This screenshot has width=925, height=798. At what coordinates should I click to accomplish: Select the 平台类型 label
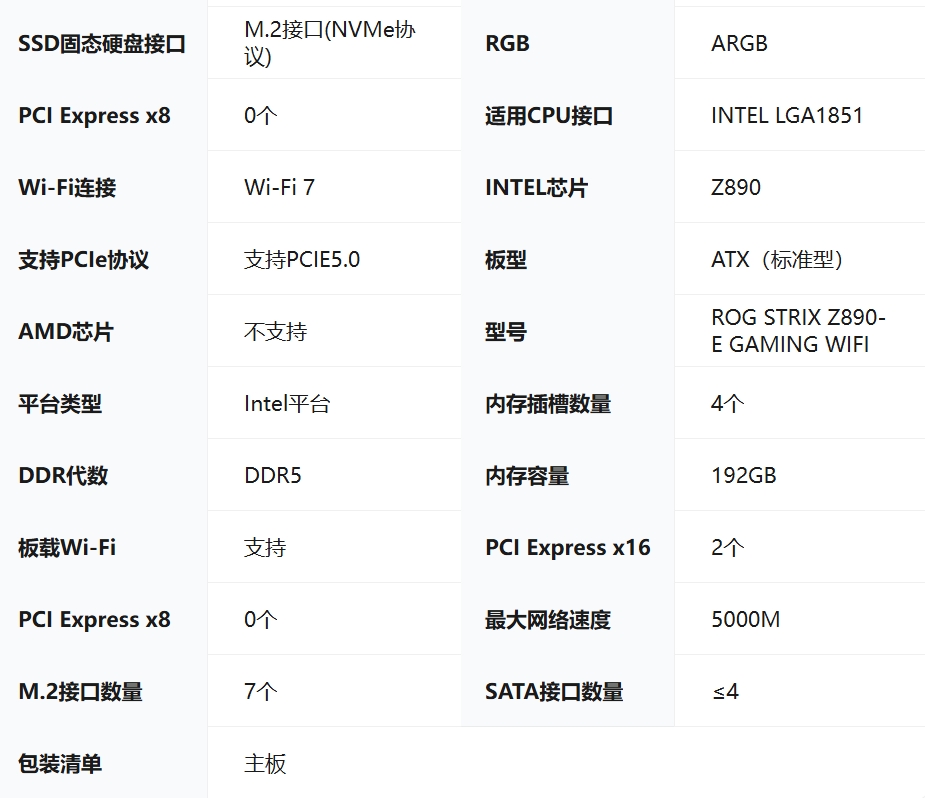click(60, 404)
